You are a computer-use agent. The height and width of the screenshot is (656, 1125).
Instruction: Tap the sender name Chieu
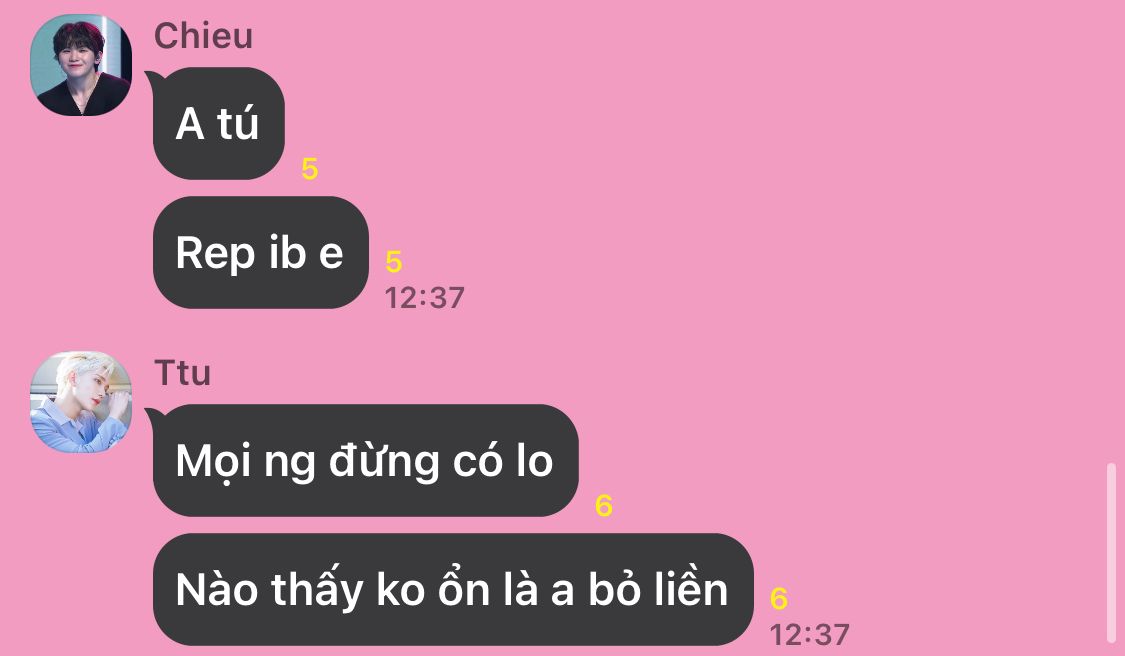coord(203,36)
